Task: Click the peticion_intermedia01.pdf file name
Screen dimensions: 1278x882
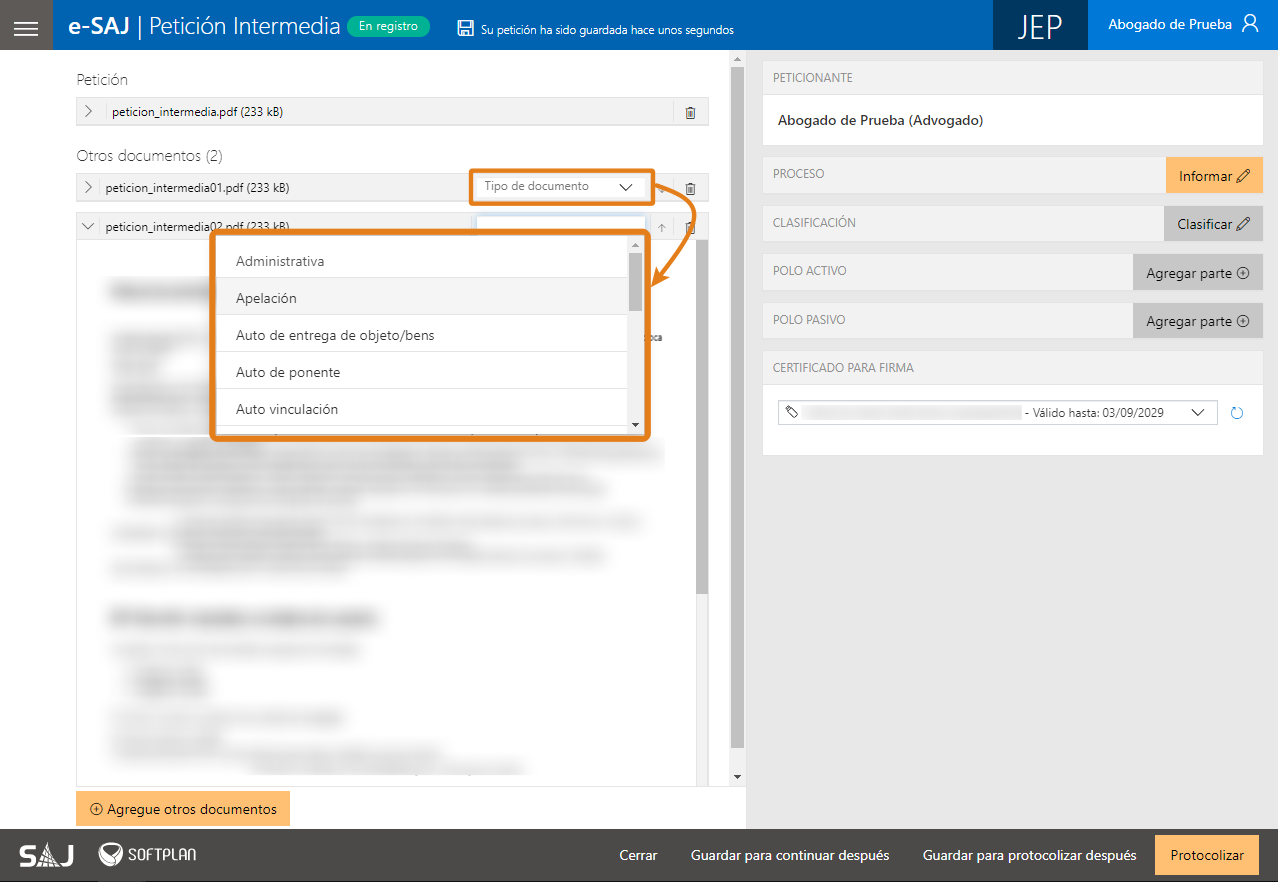Action: [197, 188]
